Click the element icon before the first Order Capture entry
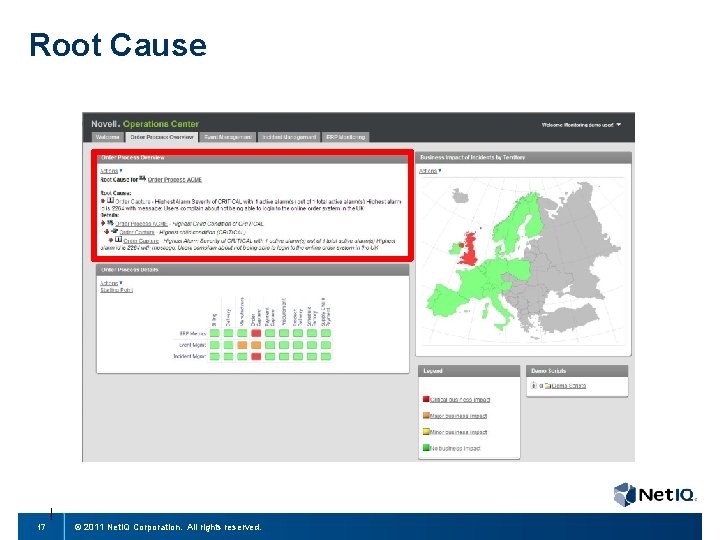The height and width of the screenshot is (540, 720). pos(110,201)
